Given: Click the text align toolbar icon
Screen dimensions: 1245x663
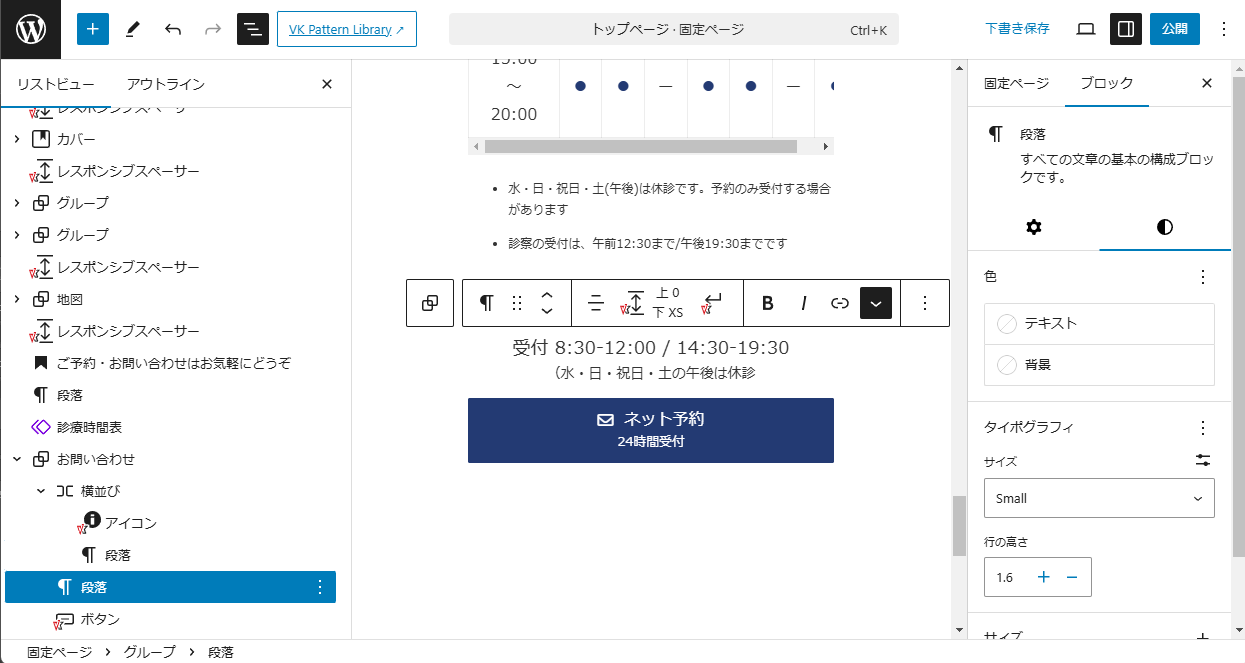Looking at the screenshot, I should pos(596,303).
